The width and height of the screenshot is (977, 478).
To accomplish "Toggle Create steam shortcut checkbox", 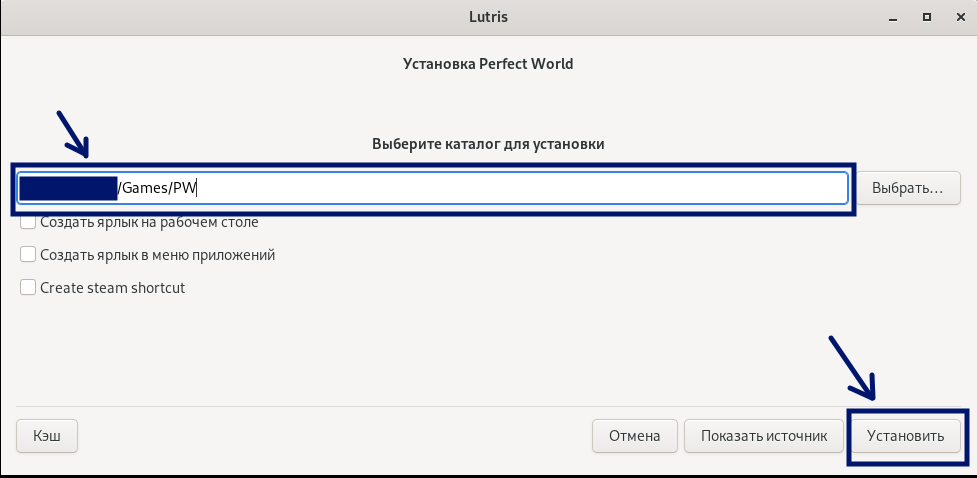I will click(27, 287).
